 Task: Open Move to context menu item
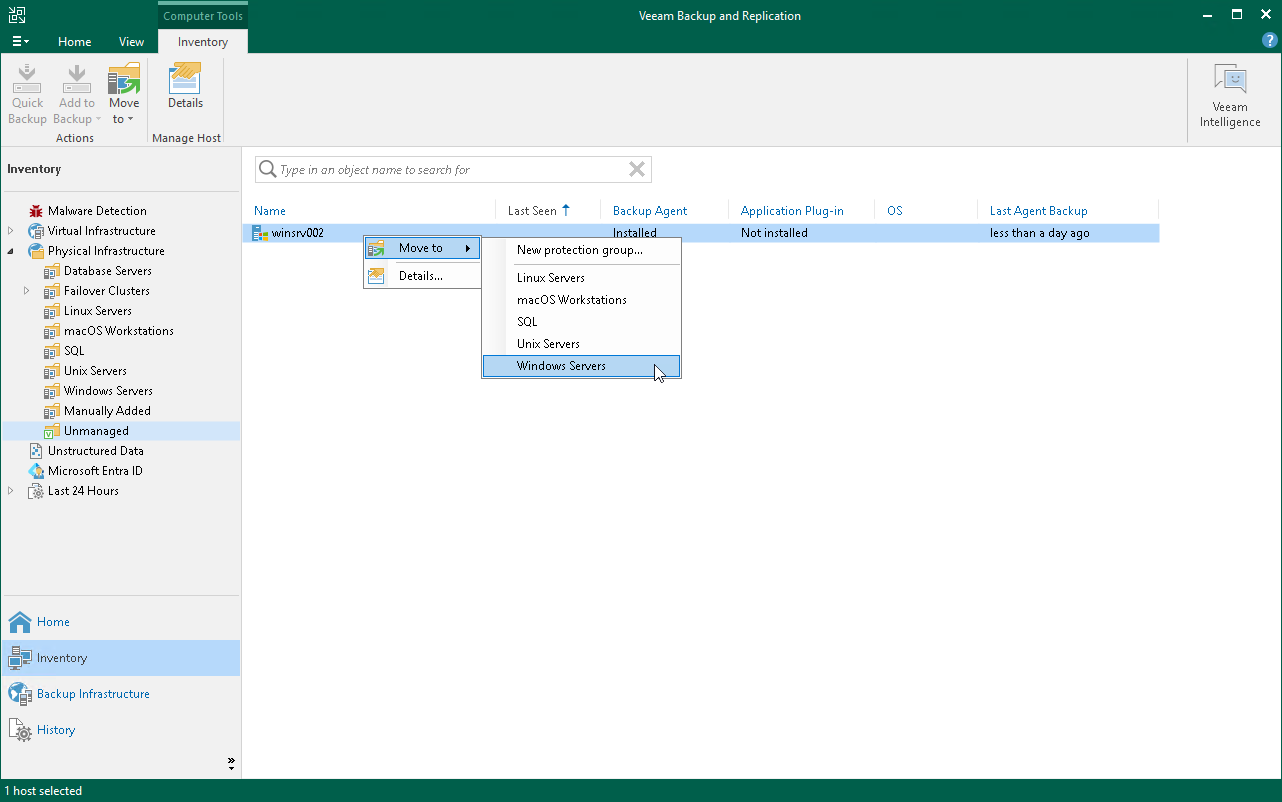pyautogui.click(x=422, y=248)
